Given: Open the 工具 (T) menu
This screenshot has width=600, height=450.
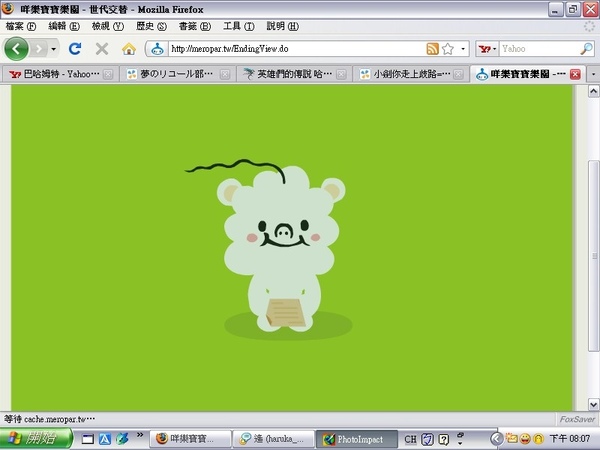Looking at the screenshot, I should point(239,26).
